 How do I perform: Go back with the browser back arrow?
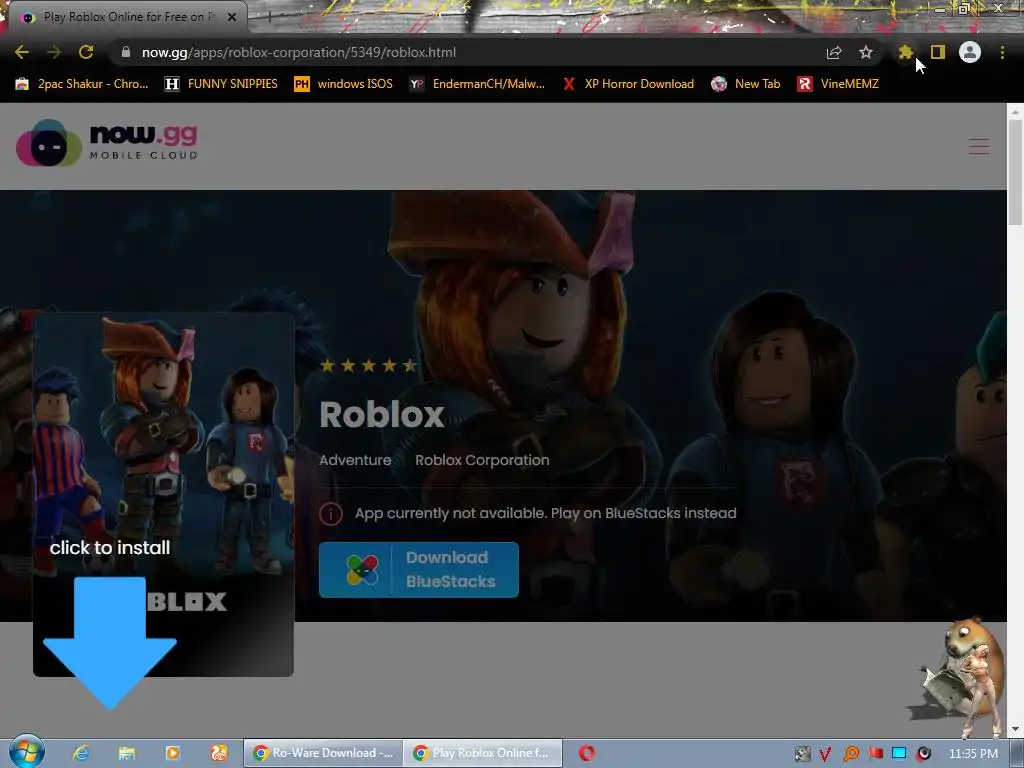pyautogui.click(x=22, y=52)
